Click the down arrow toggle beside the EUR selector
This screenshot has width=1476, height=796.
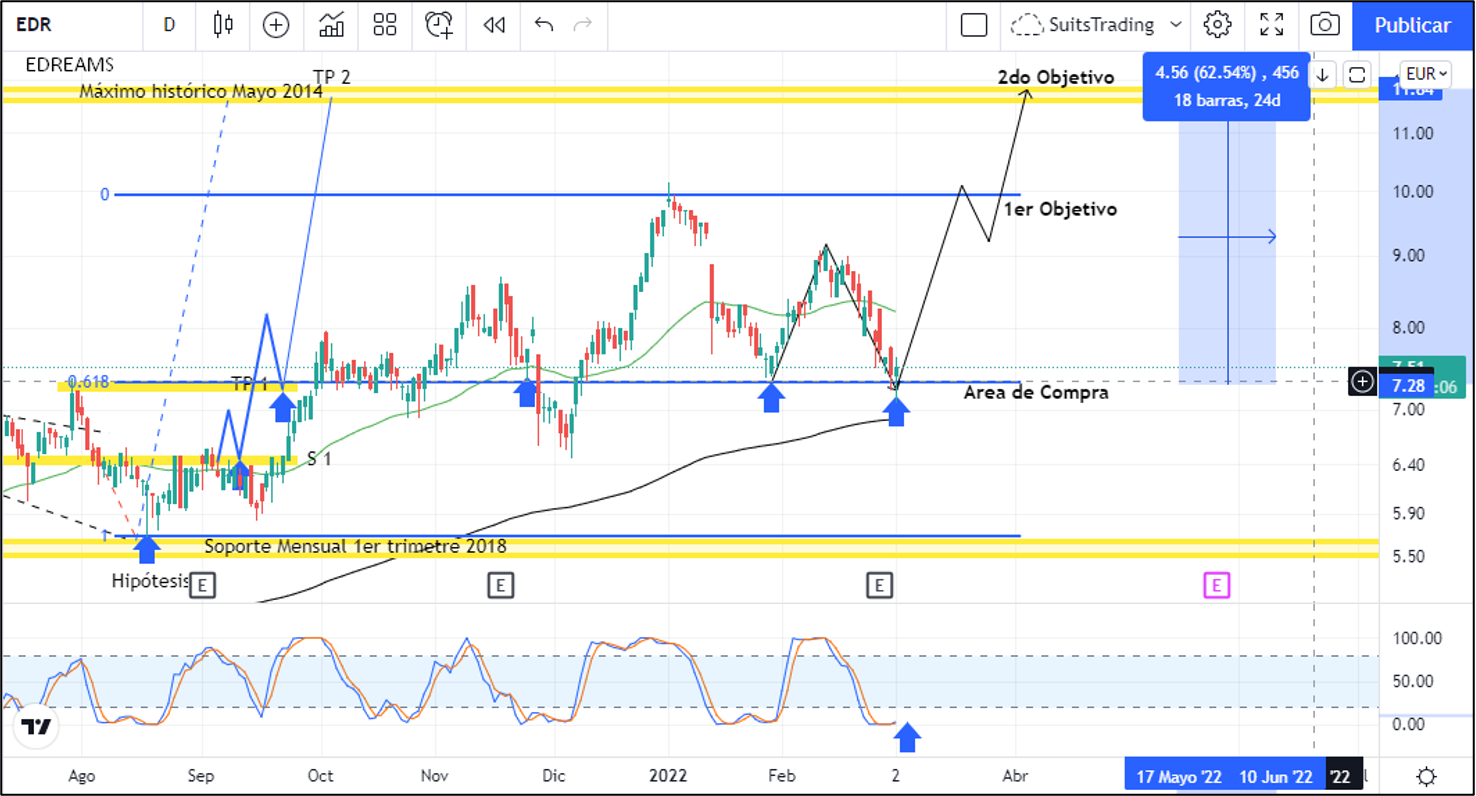tap(1323, 74)
